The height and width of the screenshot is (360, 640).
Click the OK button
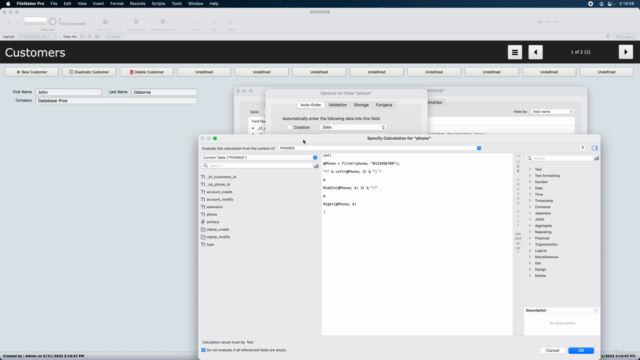tap(581, 350)
